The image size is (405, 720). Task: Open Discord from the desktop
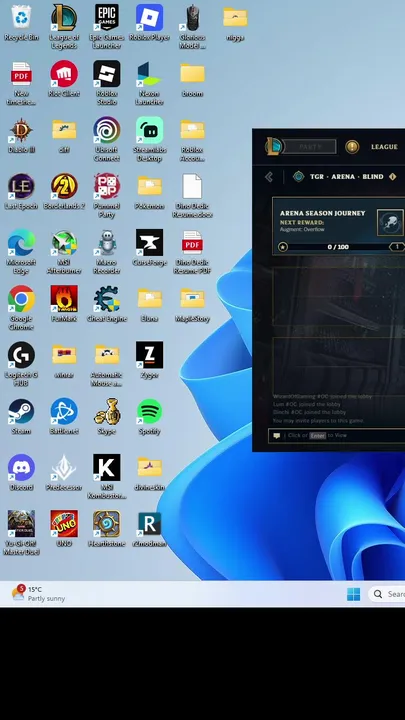21,472
